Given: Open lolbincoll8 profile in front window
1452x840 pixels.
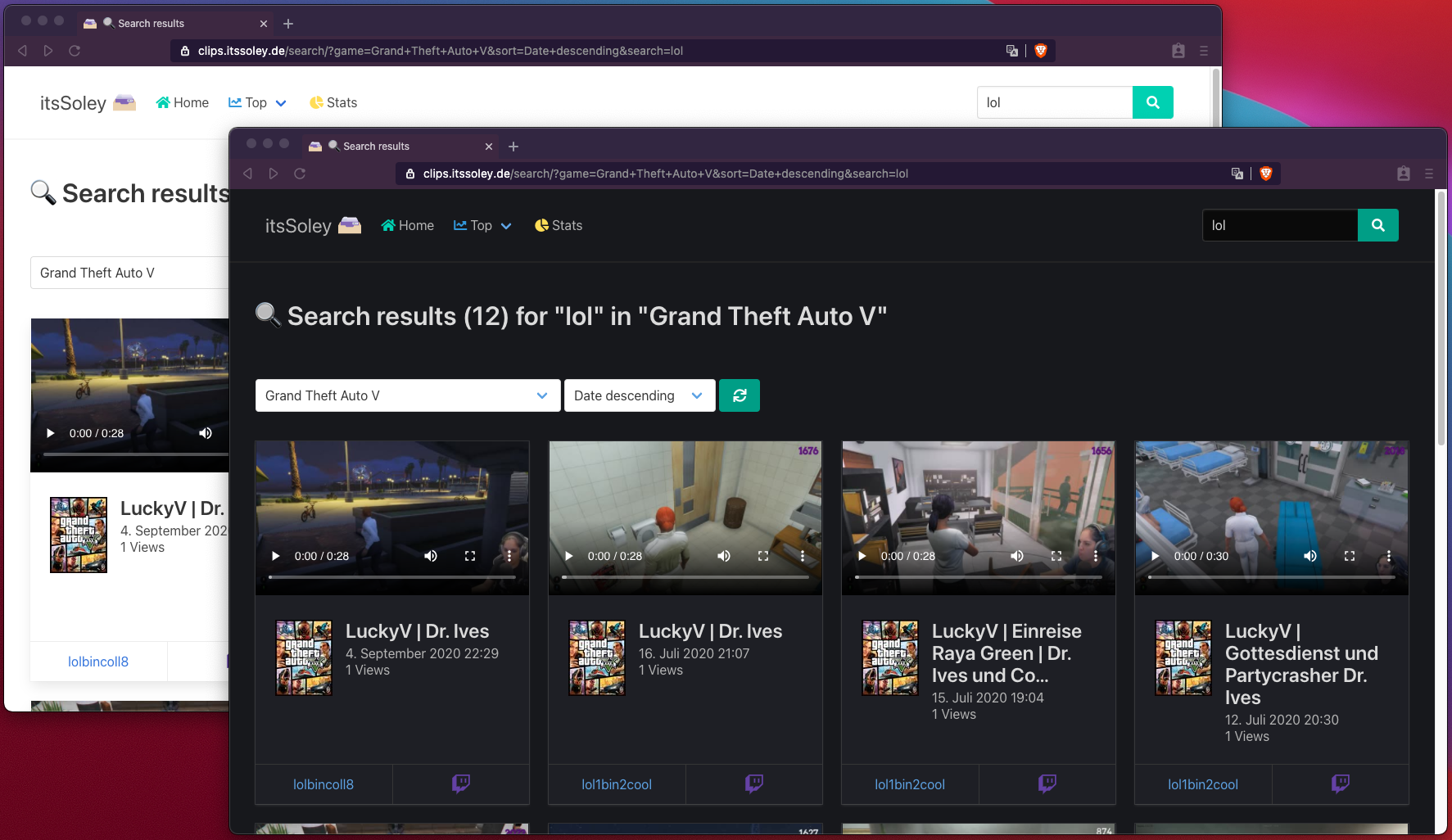Looking at the screenshot, I should [x=323, y=784].
